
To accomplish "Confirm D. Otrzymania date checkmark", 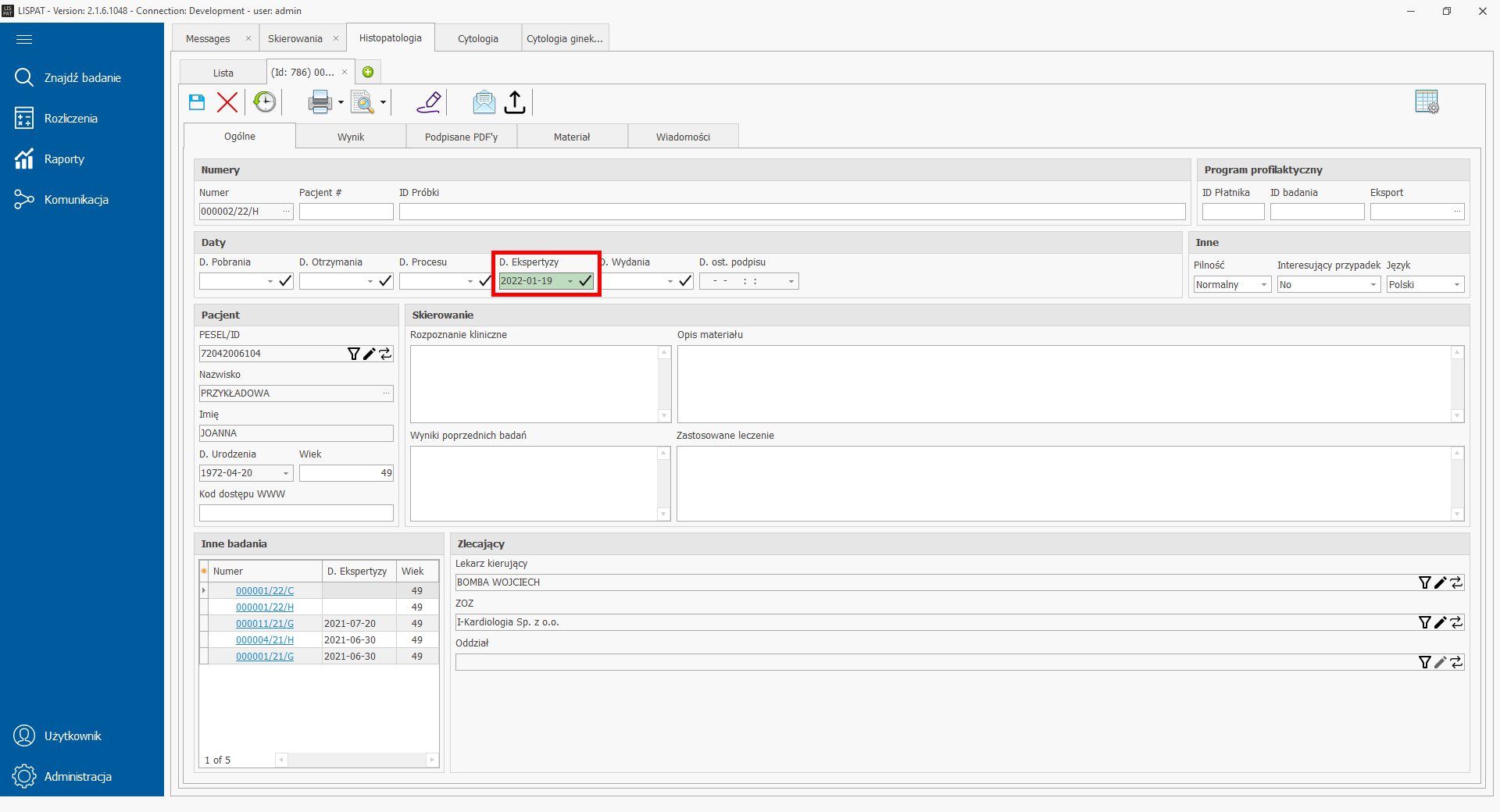I will tap(385, 281).
